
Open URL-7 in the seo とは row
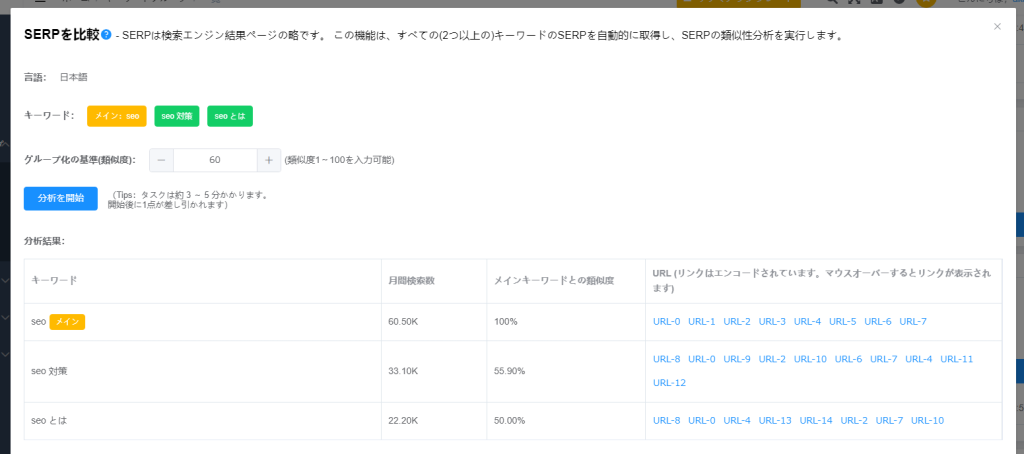(889, 421)
